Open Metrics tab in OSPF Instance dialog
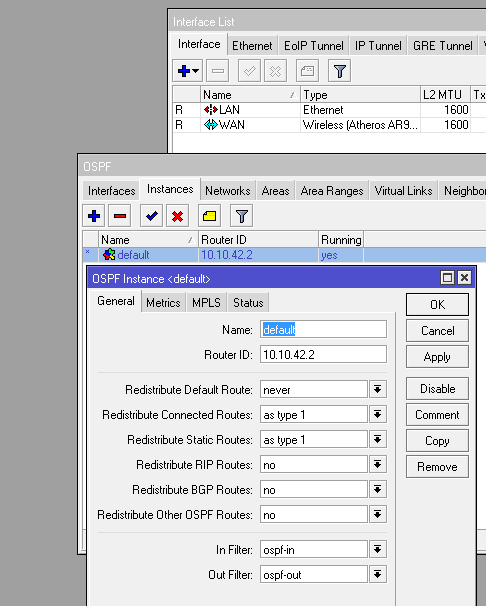The image size is (486, 606). click(163, 303)
